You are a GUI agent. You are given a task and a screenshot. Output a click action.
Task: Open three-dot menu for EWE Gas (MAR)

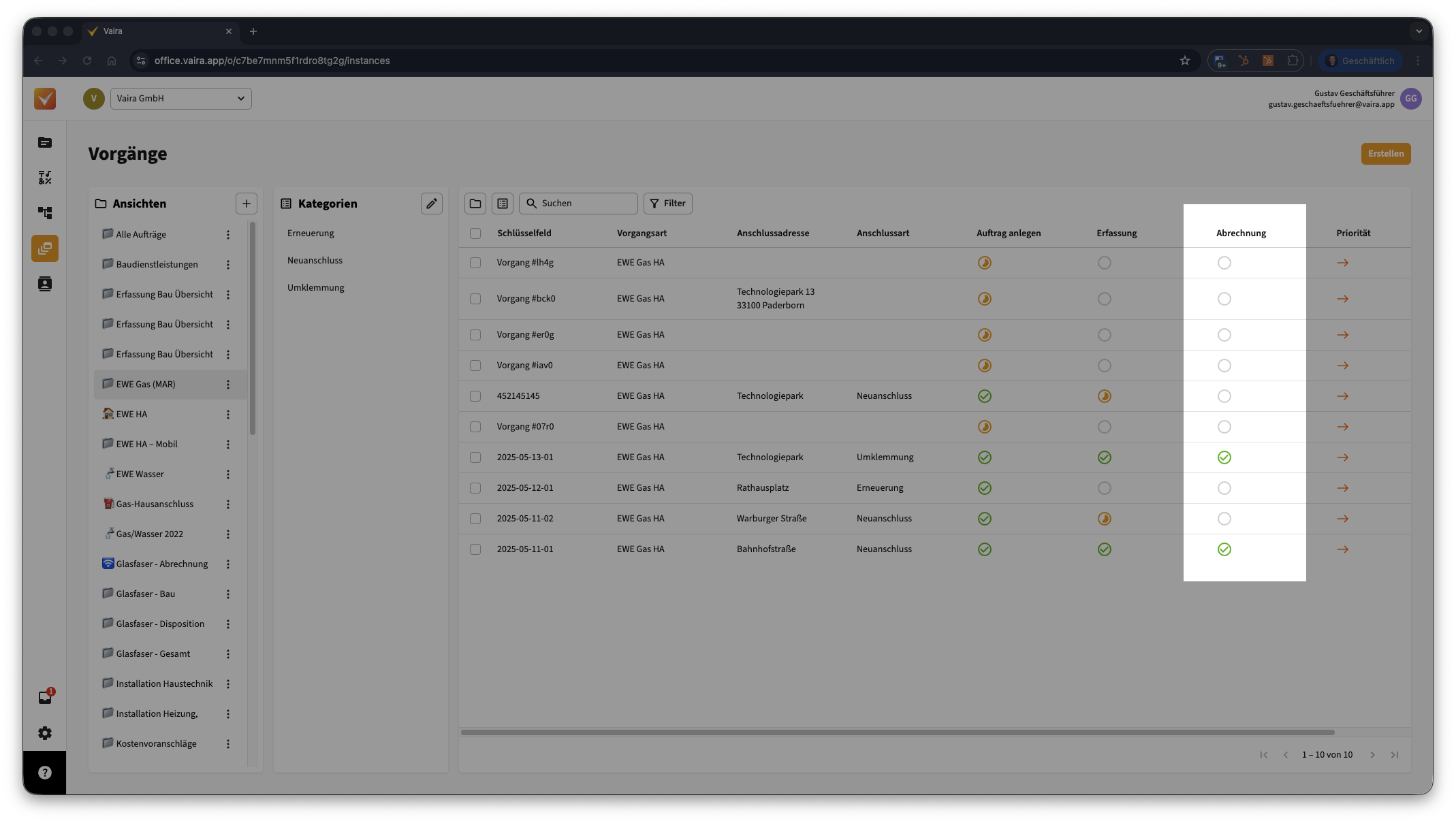(x=228, y=385)
